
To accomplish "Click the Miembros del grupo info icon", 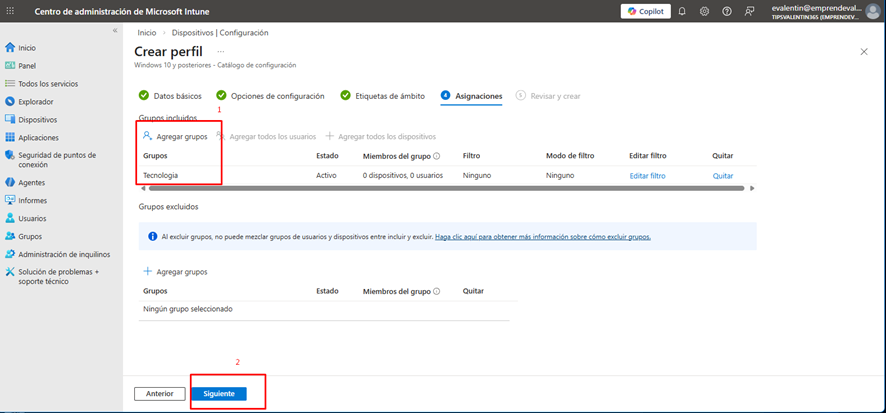I will [438, 156].
